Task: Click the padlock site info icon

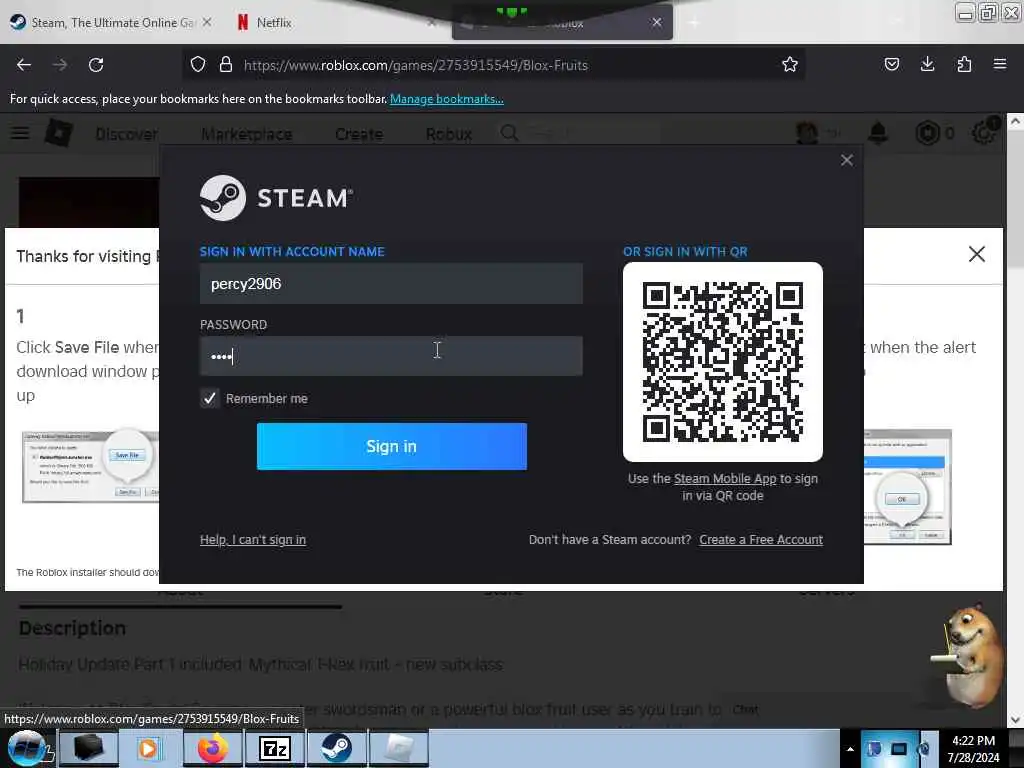Action: (226, 64)
